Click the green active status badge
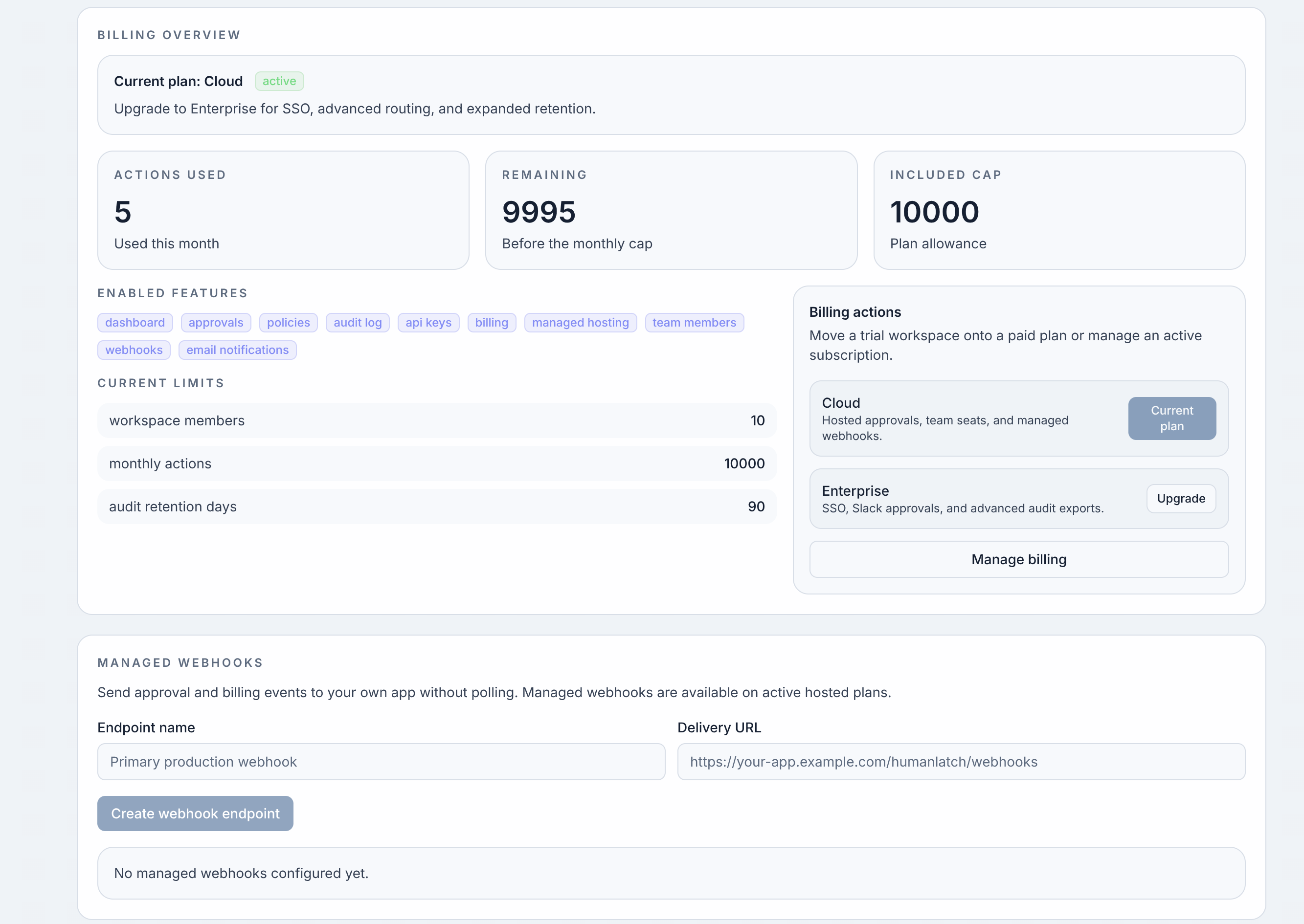 coord(279,81)
